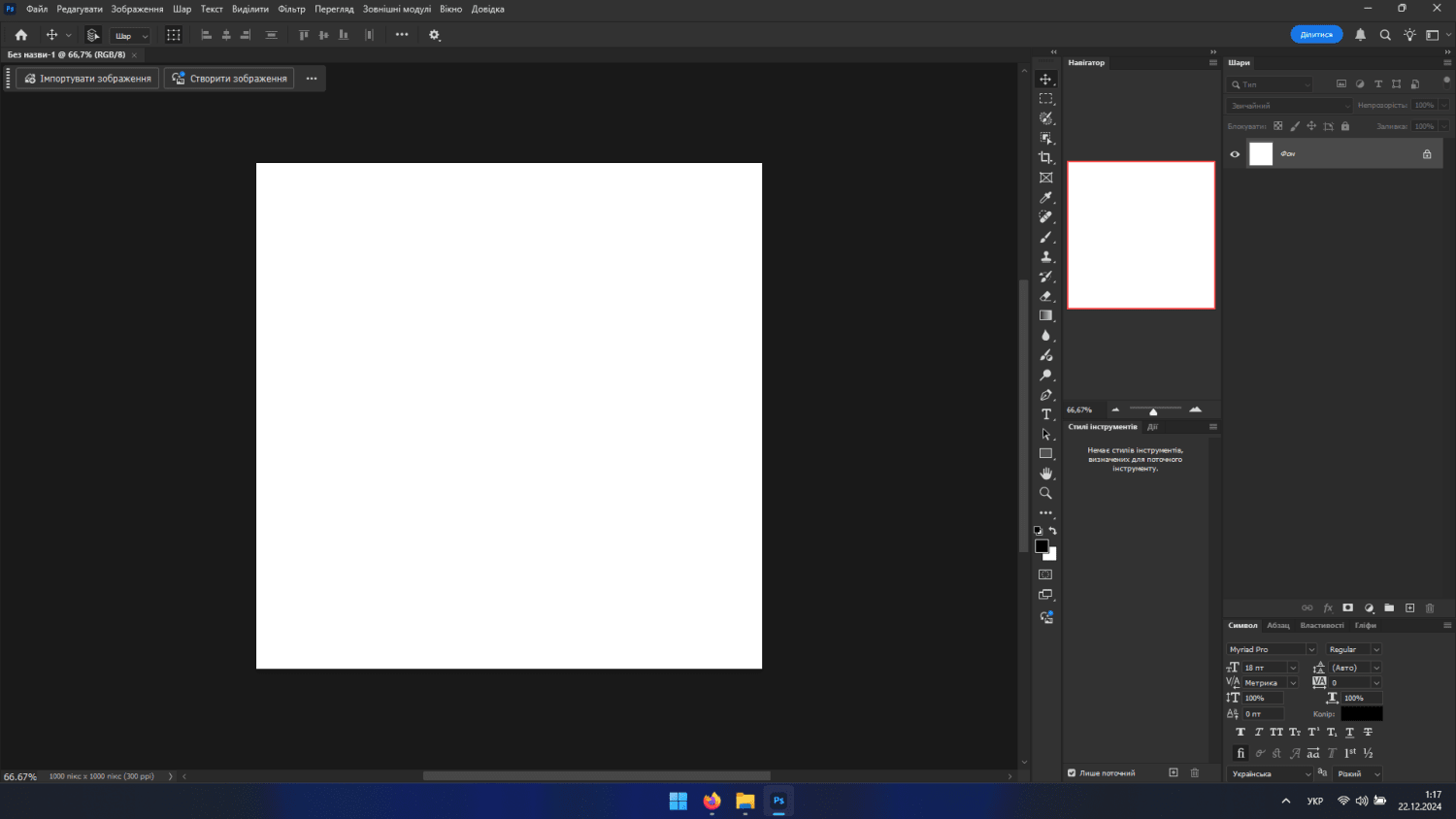
Task: Toggle Underline text style
Action: pos(1349,733)
